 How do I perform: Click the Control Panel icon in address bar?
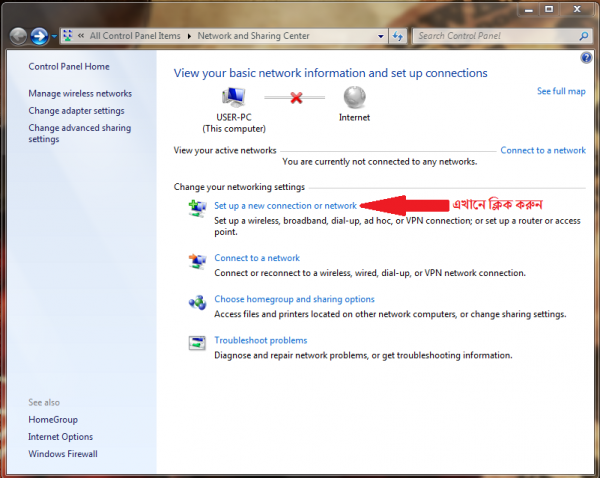pos(68,36)
